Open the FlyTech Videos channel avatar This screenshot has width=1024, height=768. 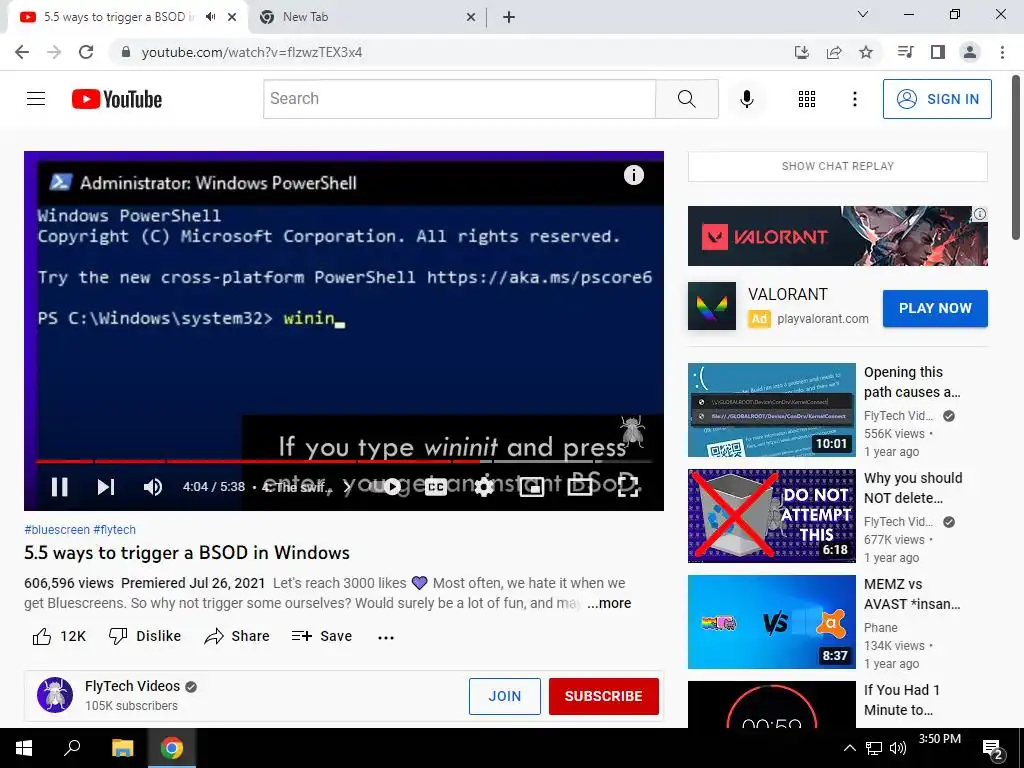(55, 695)
